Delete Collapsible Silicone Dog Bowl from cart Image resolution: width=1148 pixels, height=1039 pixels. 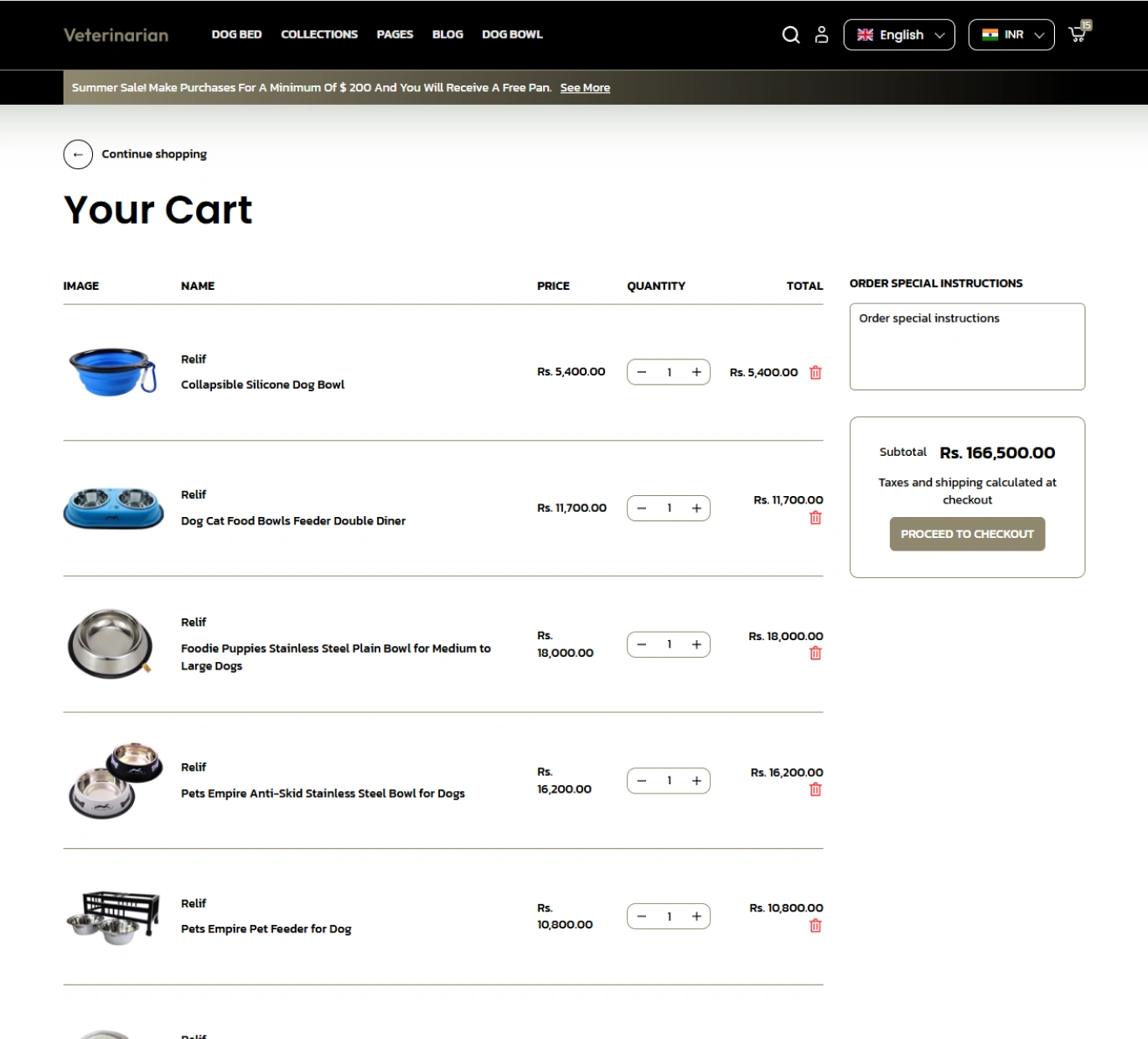(815, 373)
